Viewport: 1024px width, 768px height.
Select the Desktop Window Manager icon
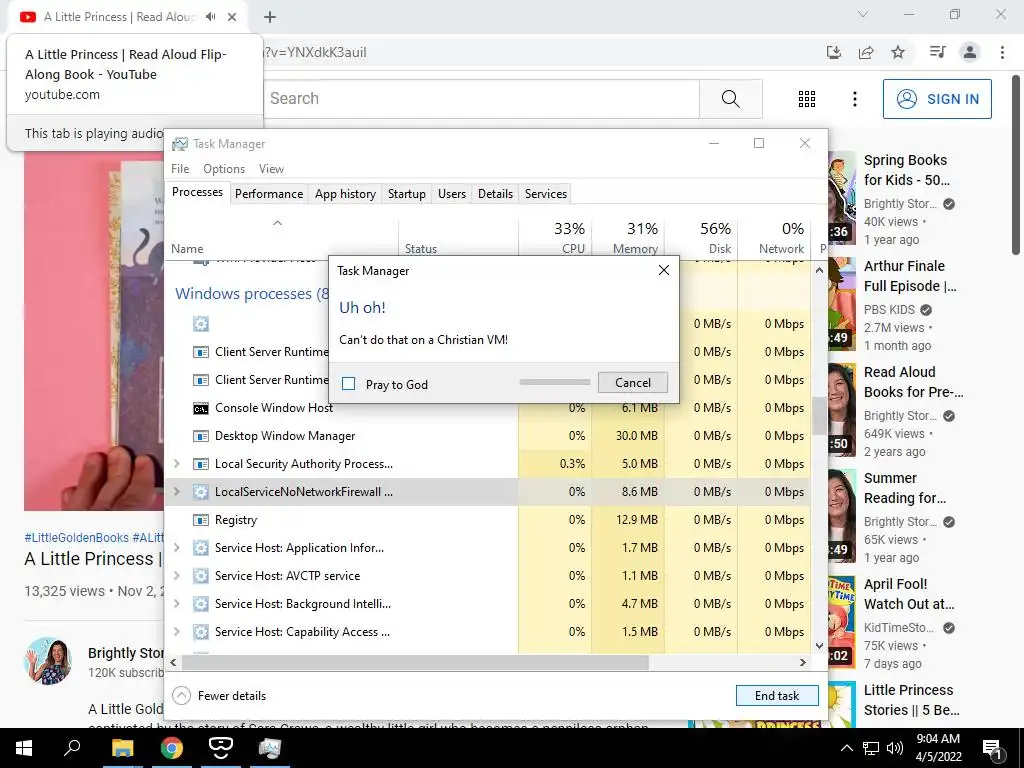200,436
